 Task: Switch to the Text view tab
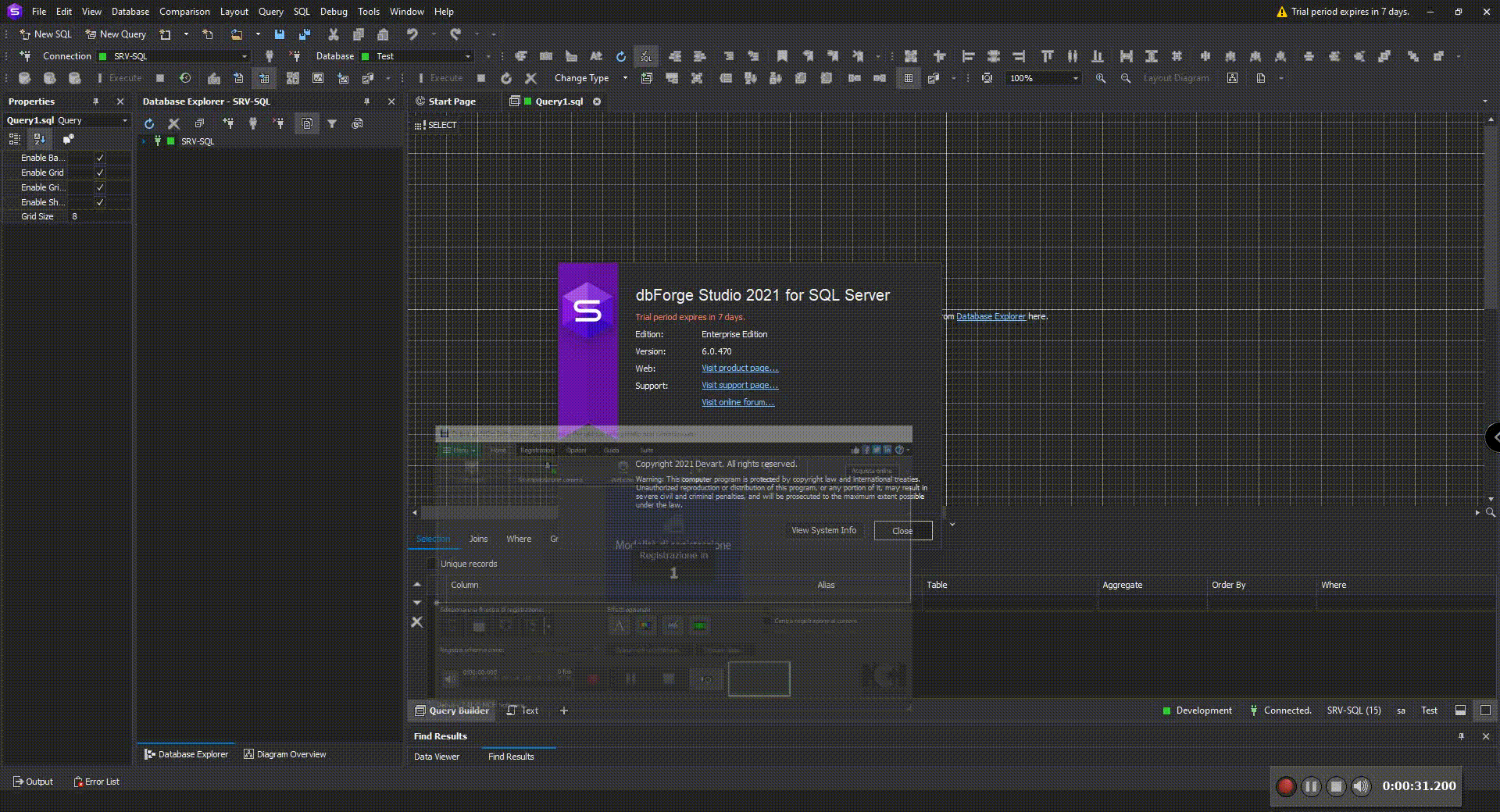coord(522,710)
